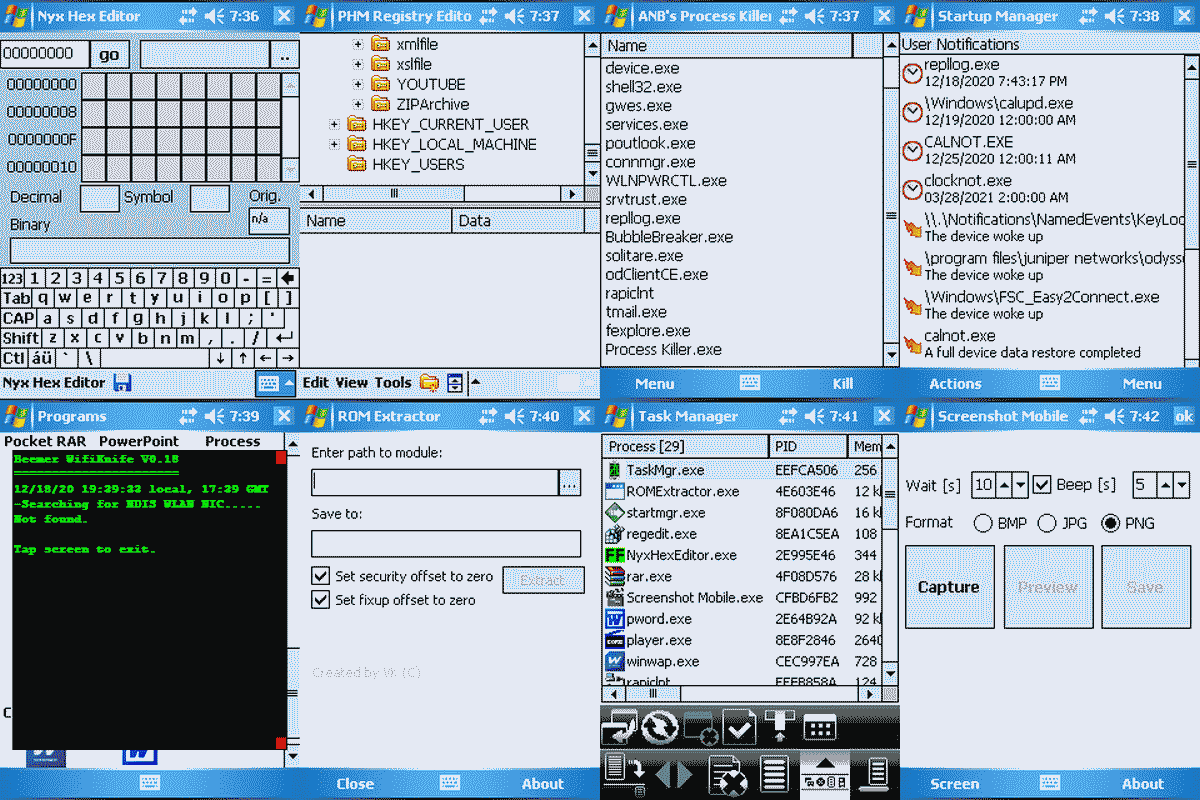Toggle the Ctl key on the on-screen keyboard

click(14, 358)
